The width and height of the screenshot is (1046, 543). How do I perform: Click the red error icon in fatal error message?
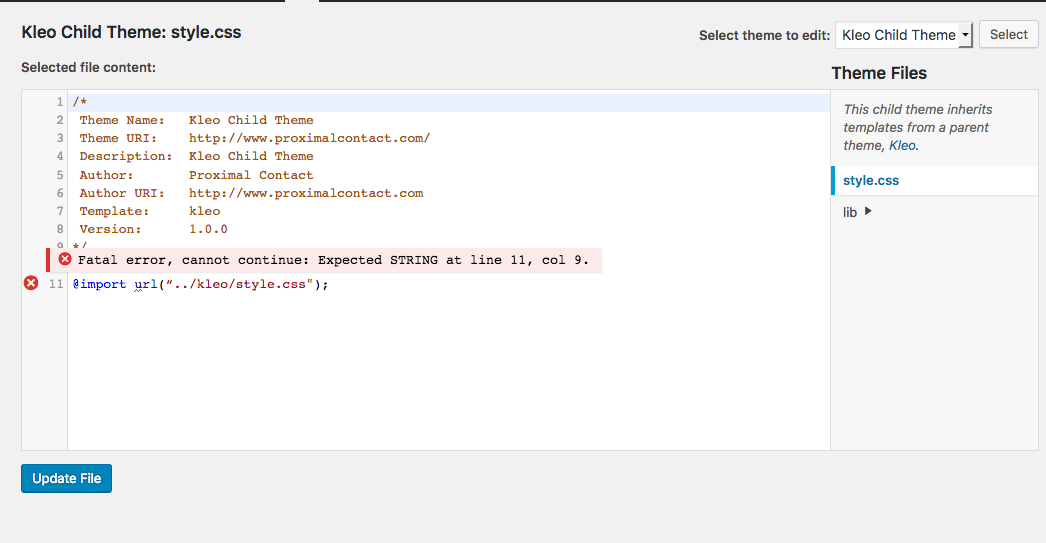(65, 259)
